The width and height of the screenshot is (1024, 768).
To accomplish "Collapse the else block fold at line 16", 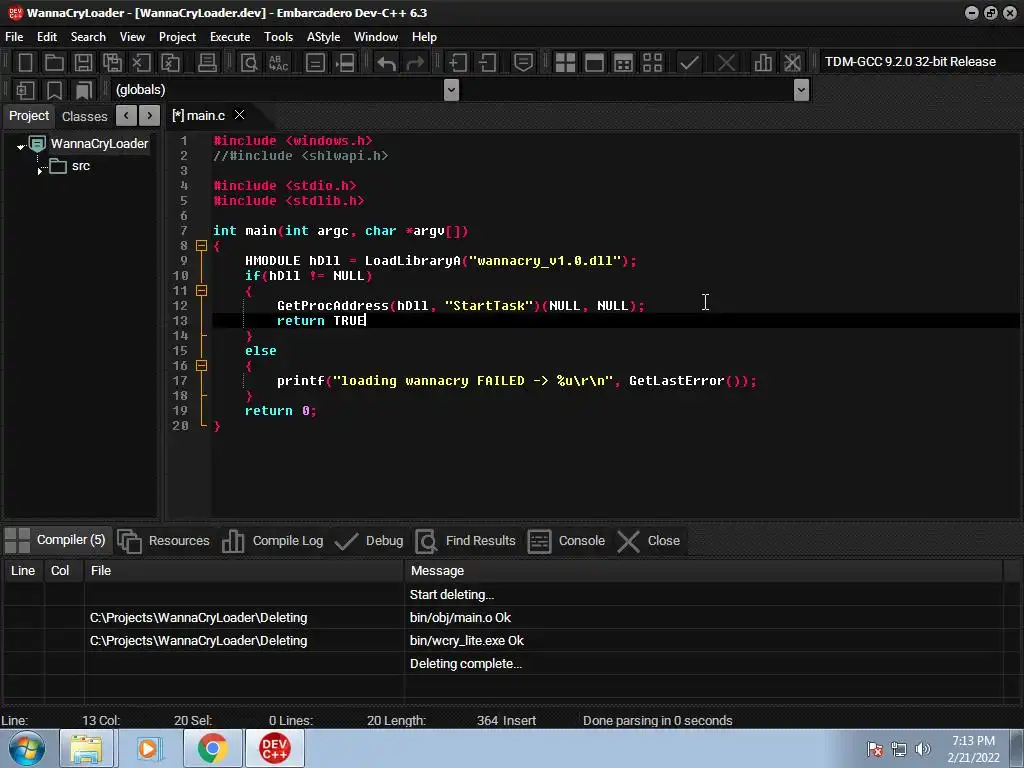I will (202, 366).
